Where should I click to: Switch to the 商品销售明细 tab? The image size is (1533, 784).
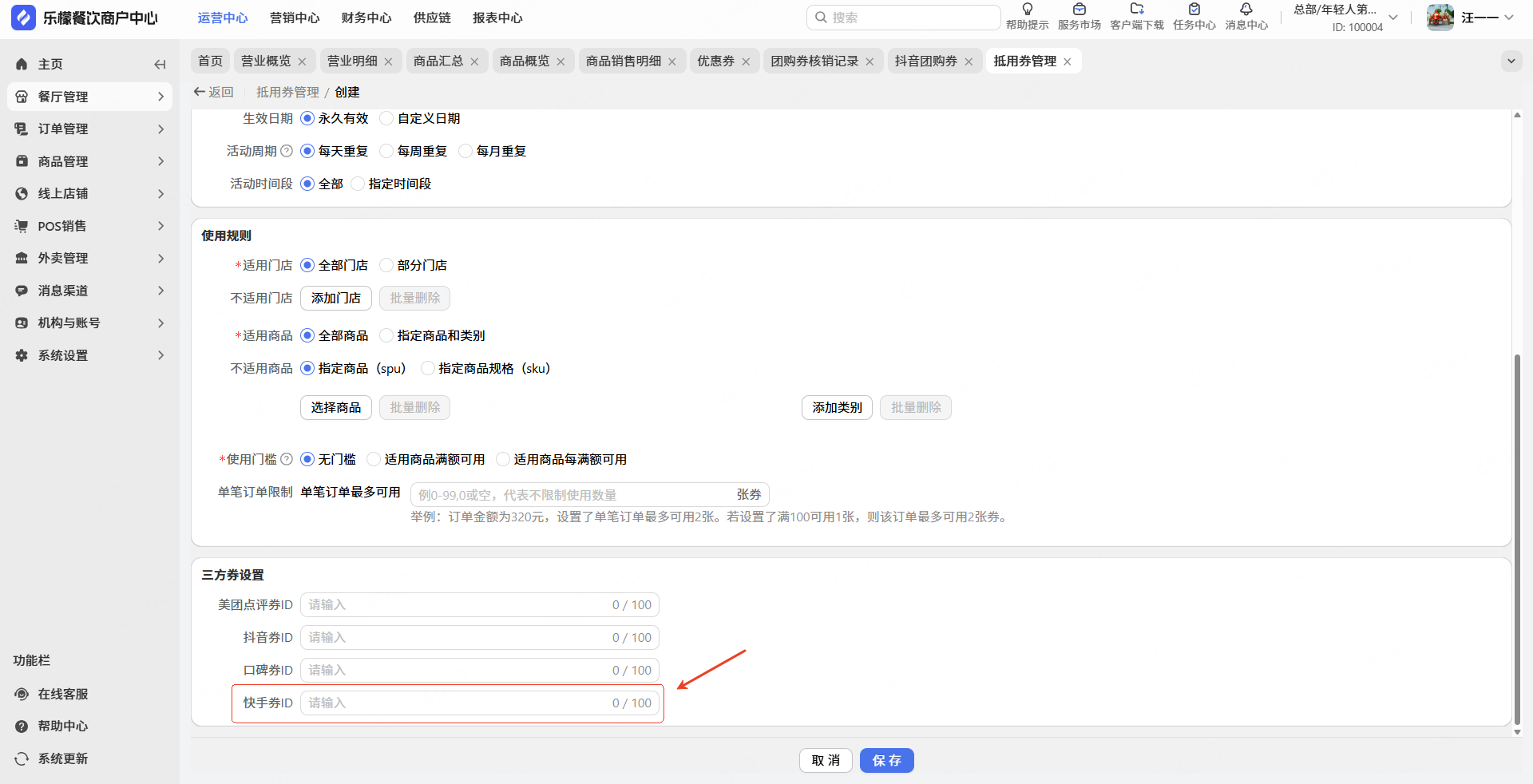click(623, 61)
